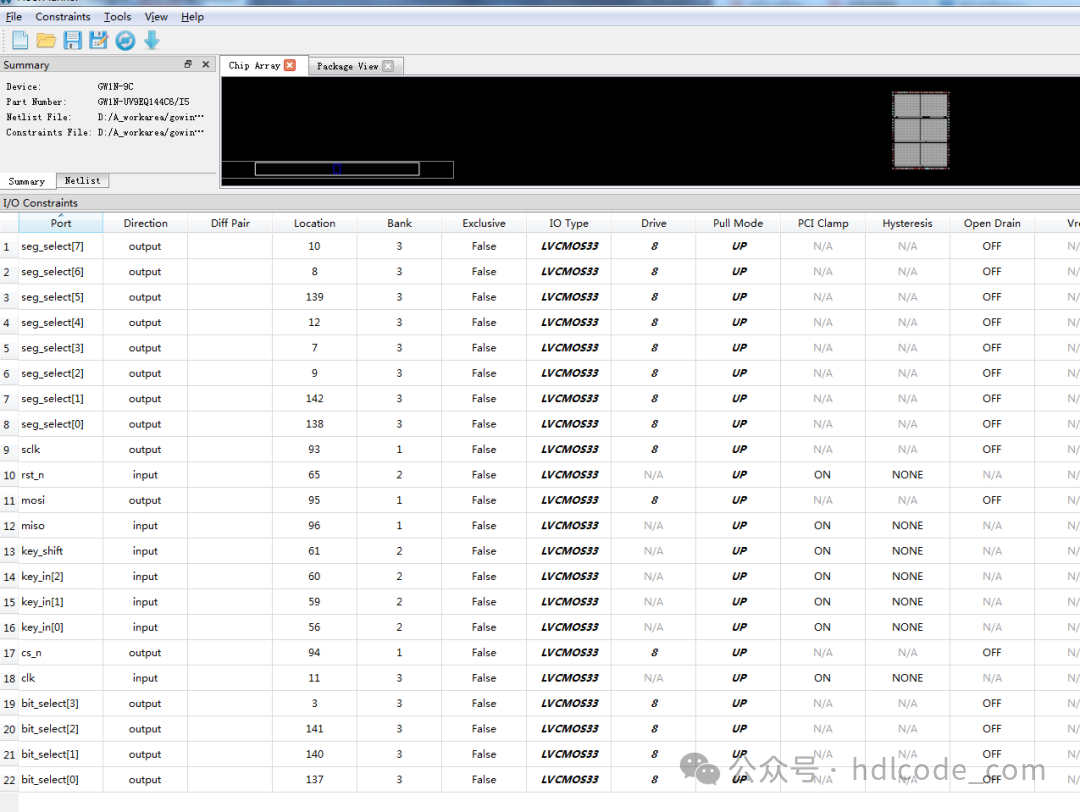The width and height of the screenshot is (1080, 812).
Task: Click the Open Drain column header
Action: 993,223
